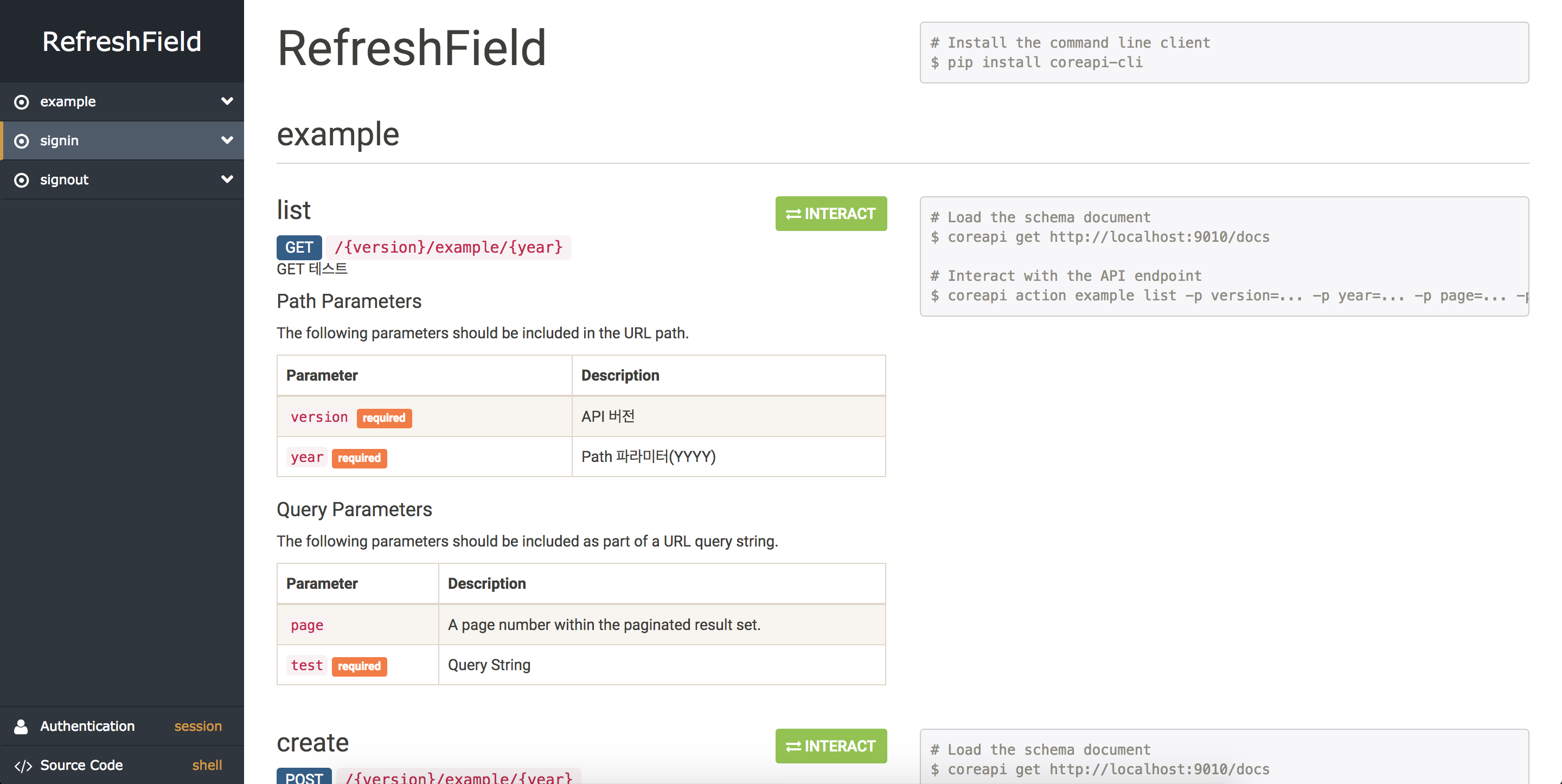Click the arrows icon inside the create INTERACT button

(x=793, y=746)
